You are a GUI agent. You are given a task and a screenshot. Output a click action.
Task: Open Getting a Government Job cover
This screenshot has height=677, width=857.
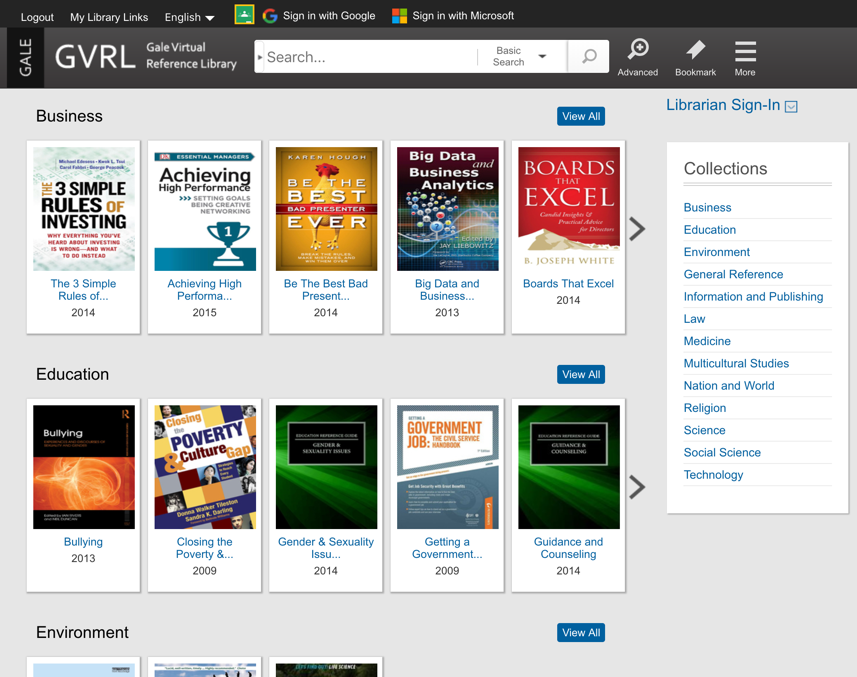(x=448, y=467)
